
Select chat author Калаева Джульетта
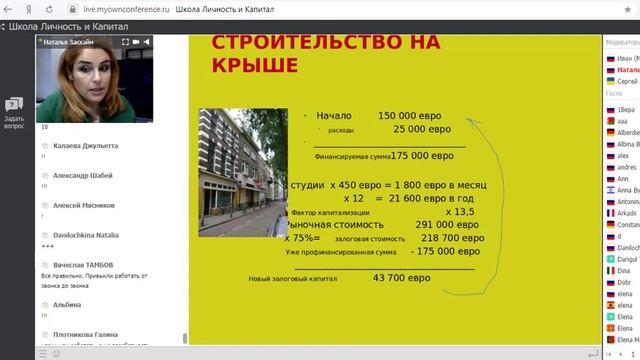tap(86, 146)
